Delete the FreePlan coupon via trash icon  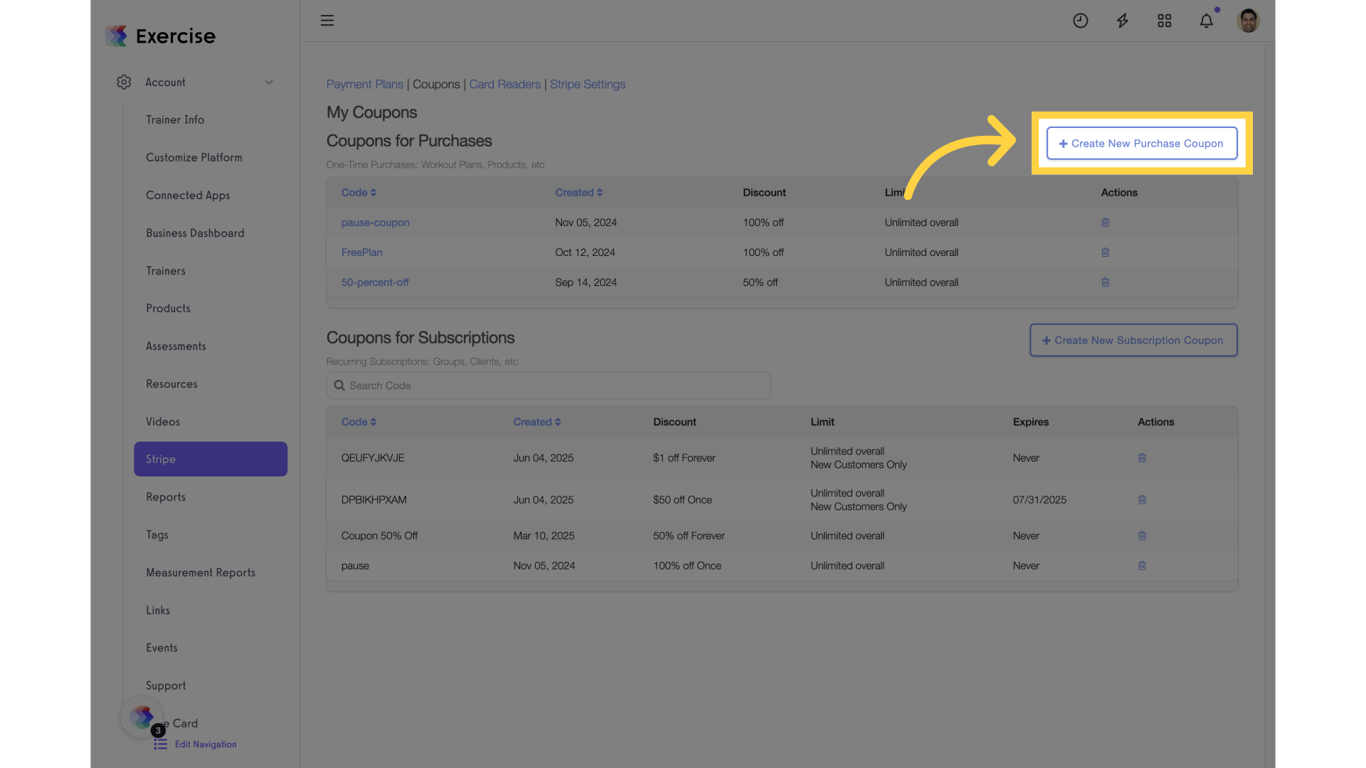tap(1105, 252)
